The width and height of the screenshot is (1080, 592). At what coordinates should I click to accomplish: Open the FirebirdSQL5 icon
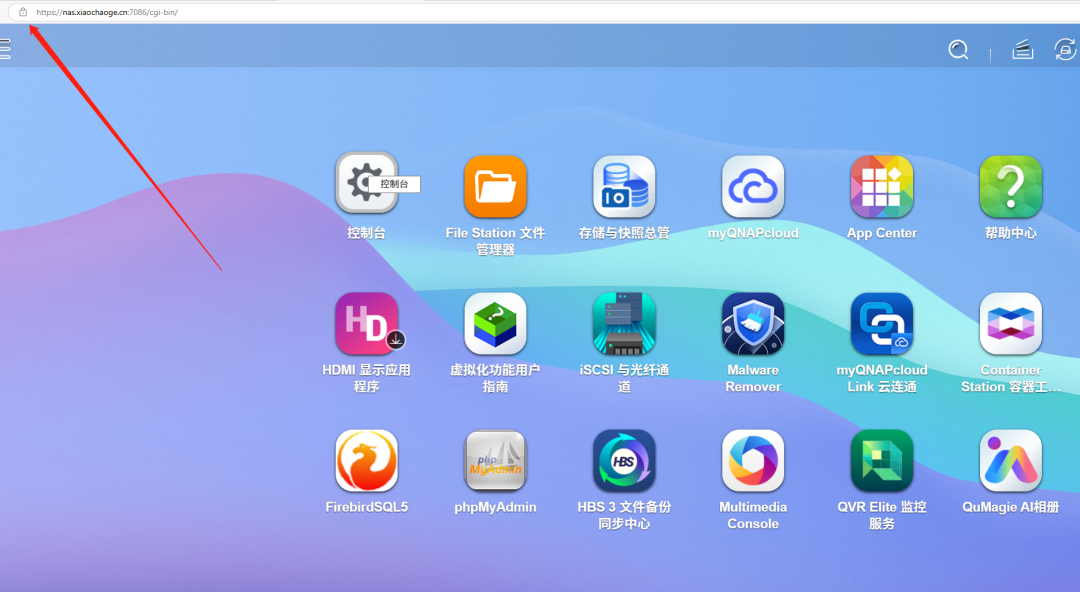pos(366,460)
